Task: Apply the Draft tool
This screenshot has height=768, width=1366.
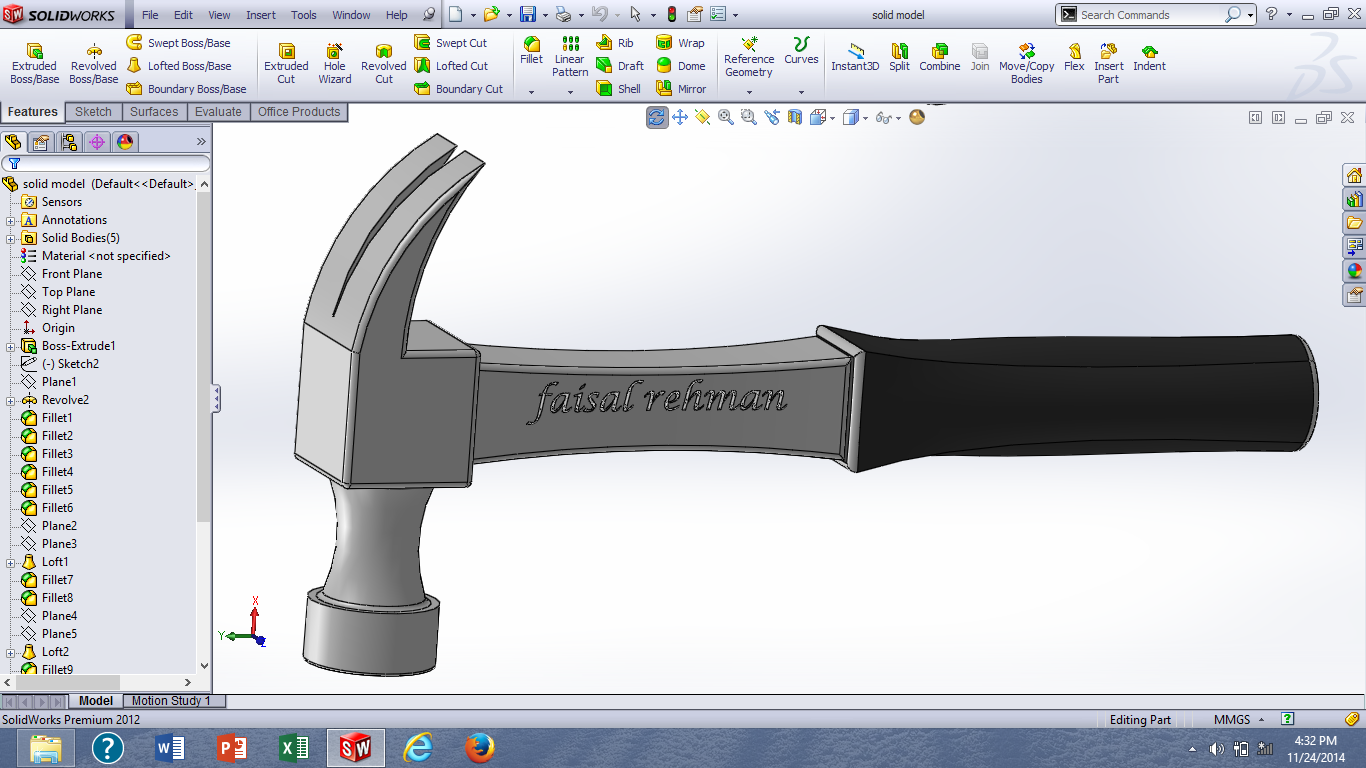Action: point(620,66)
